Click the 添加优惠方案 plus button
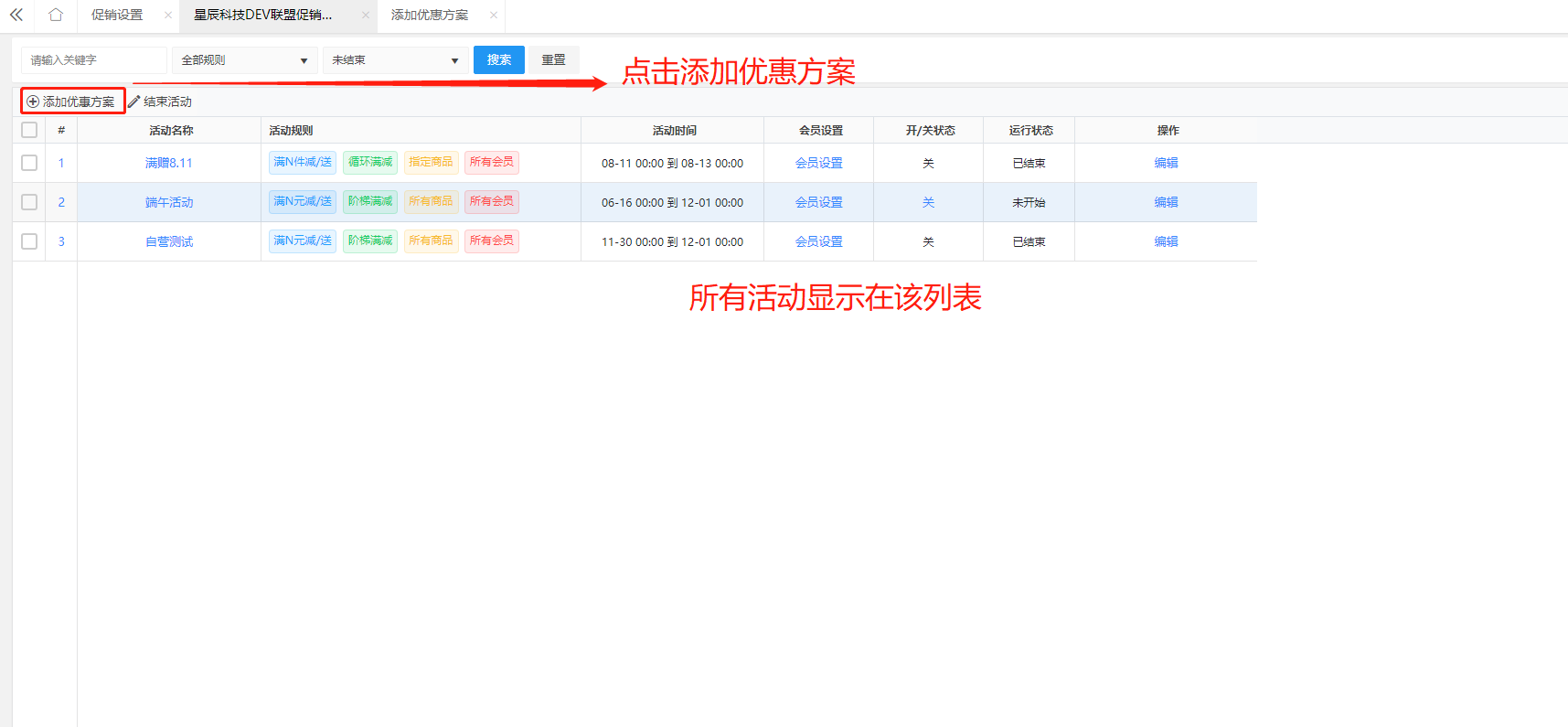 coord(71,102)
